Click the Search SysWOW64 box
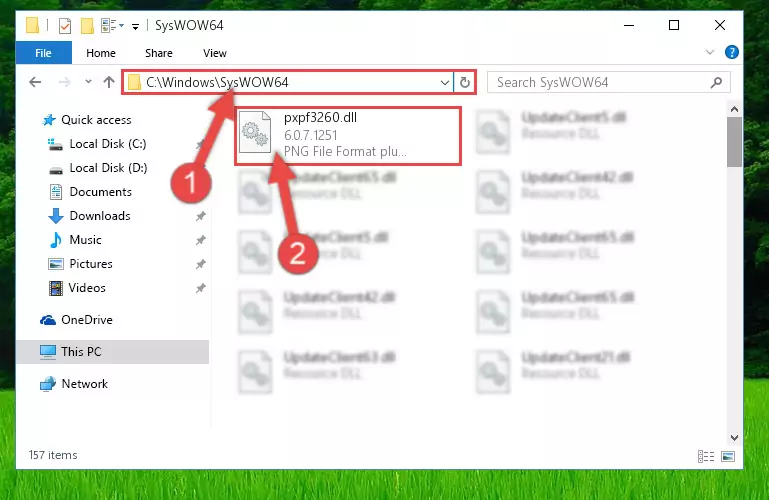 pyautogui.click(x=609, y=82)
